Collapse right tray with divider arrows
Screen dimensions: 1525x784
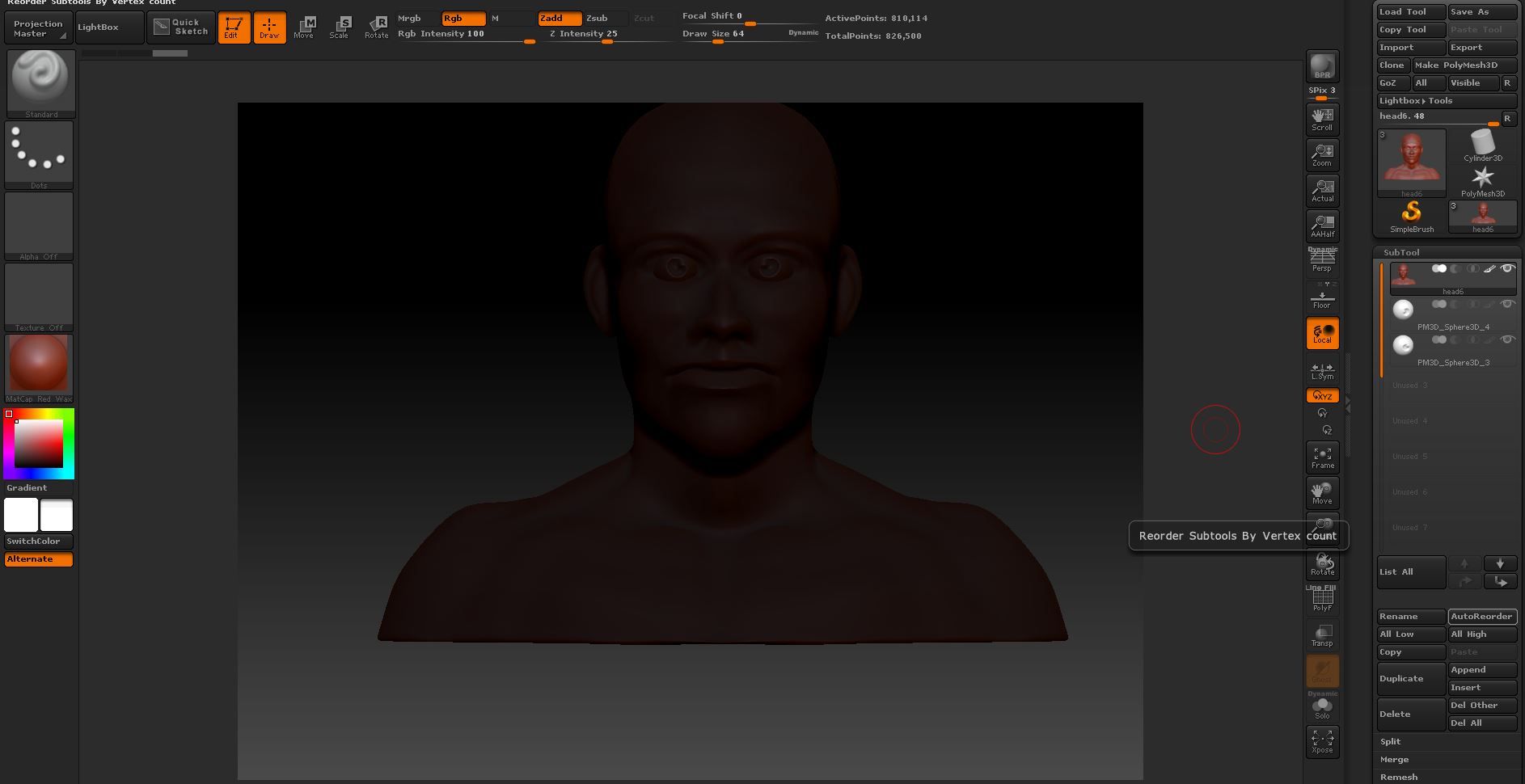coord(1348,404)
